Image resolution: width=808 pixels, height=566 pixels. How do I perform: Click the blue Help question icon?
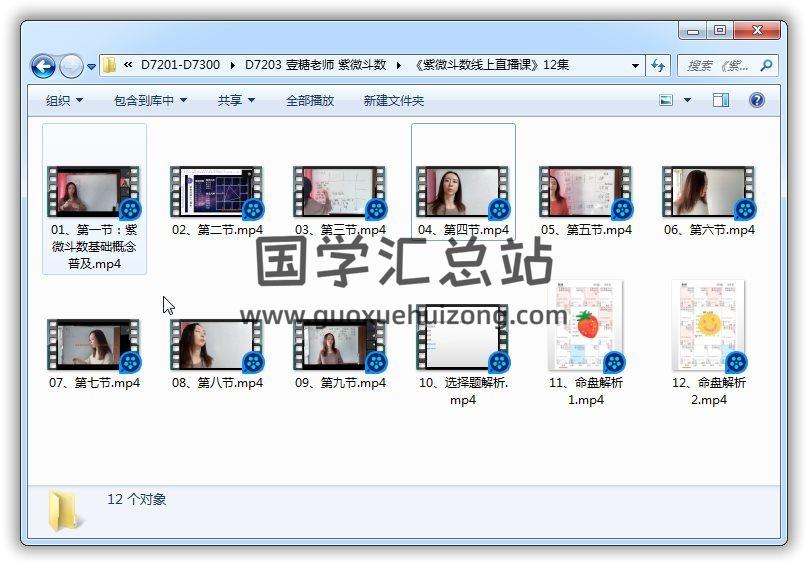coord(756,100)
